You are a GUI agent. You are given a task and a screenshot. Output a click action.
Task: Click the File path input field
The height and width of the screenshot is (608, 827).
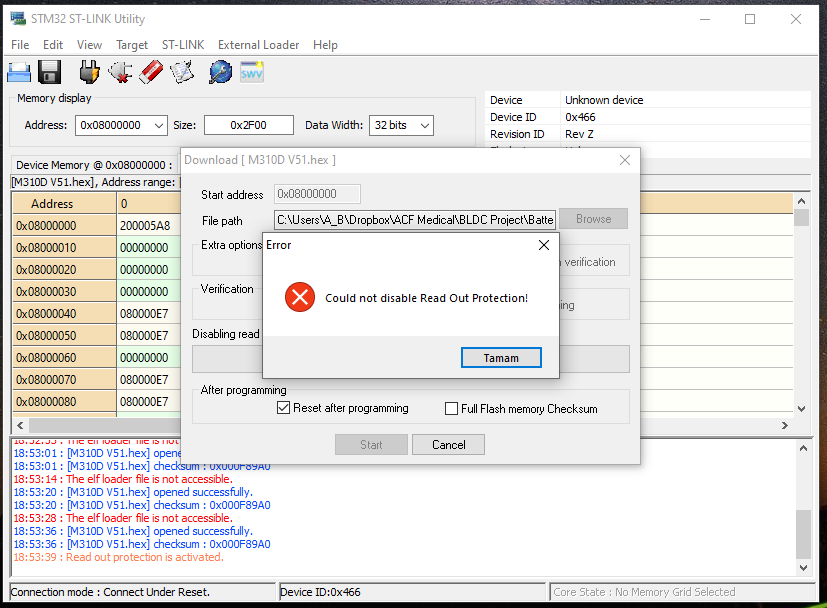pos(415,219)
